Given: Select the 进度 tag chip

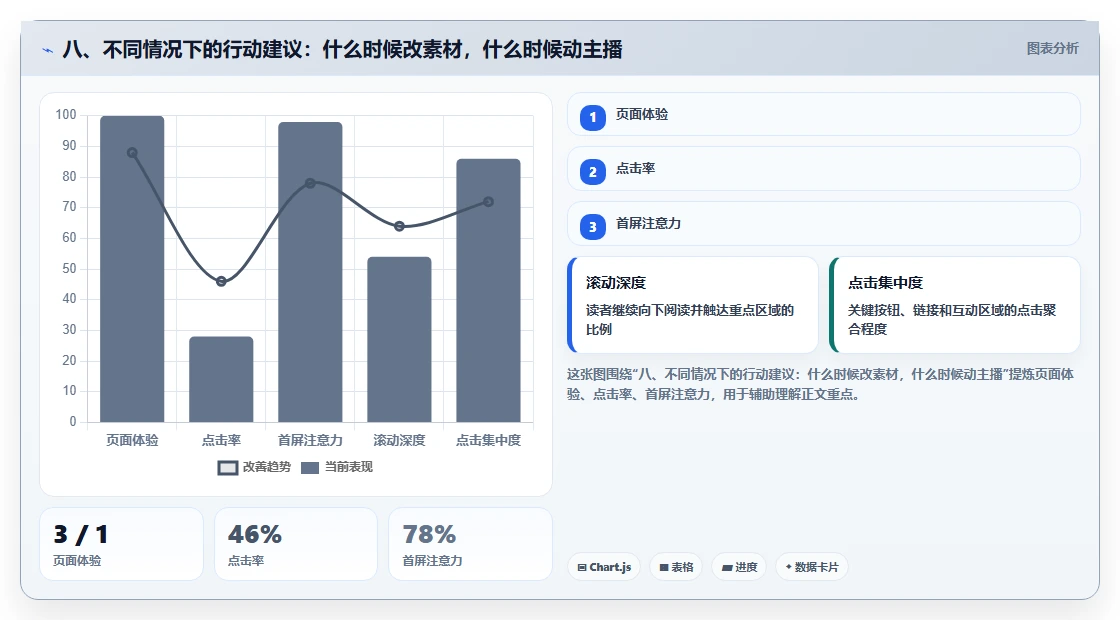Looking at the screenshot, I should 739,566.
